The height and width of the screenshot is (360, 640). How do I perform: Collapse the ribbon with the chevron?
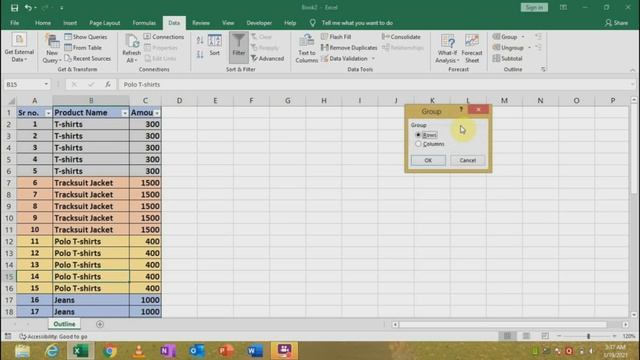632,70
